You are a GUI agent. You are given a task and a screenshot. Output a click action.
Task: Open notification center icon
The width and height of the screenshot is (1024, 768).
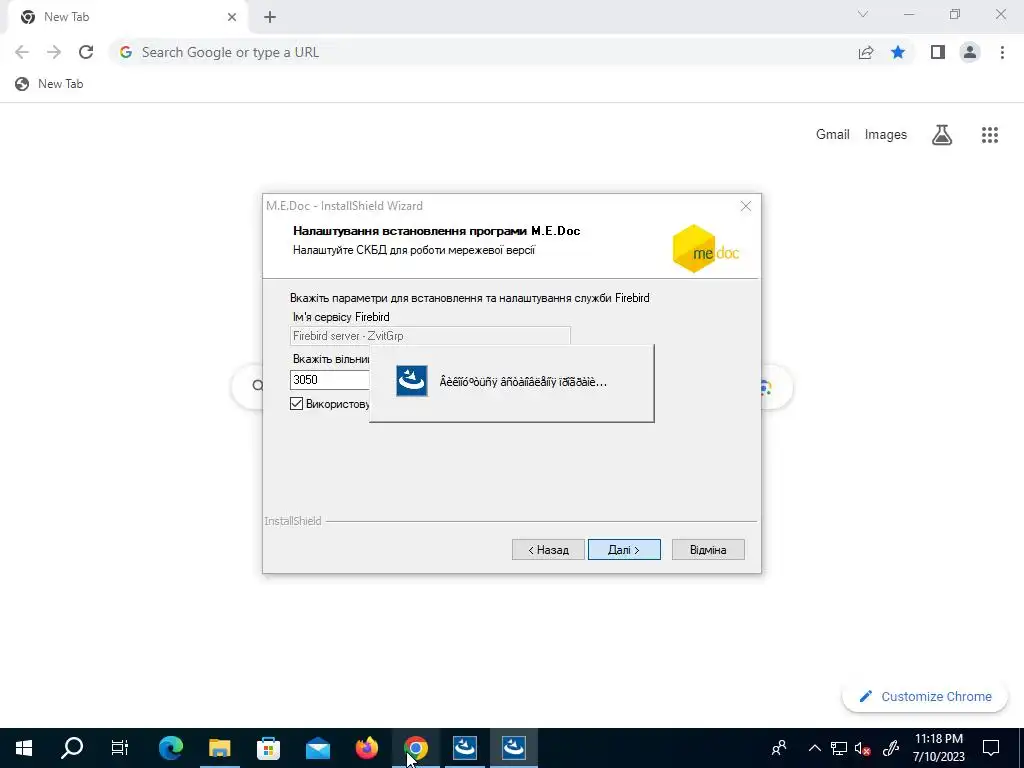pos(991,748)
